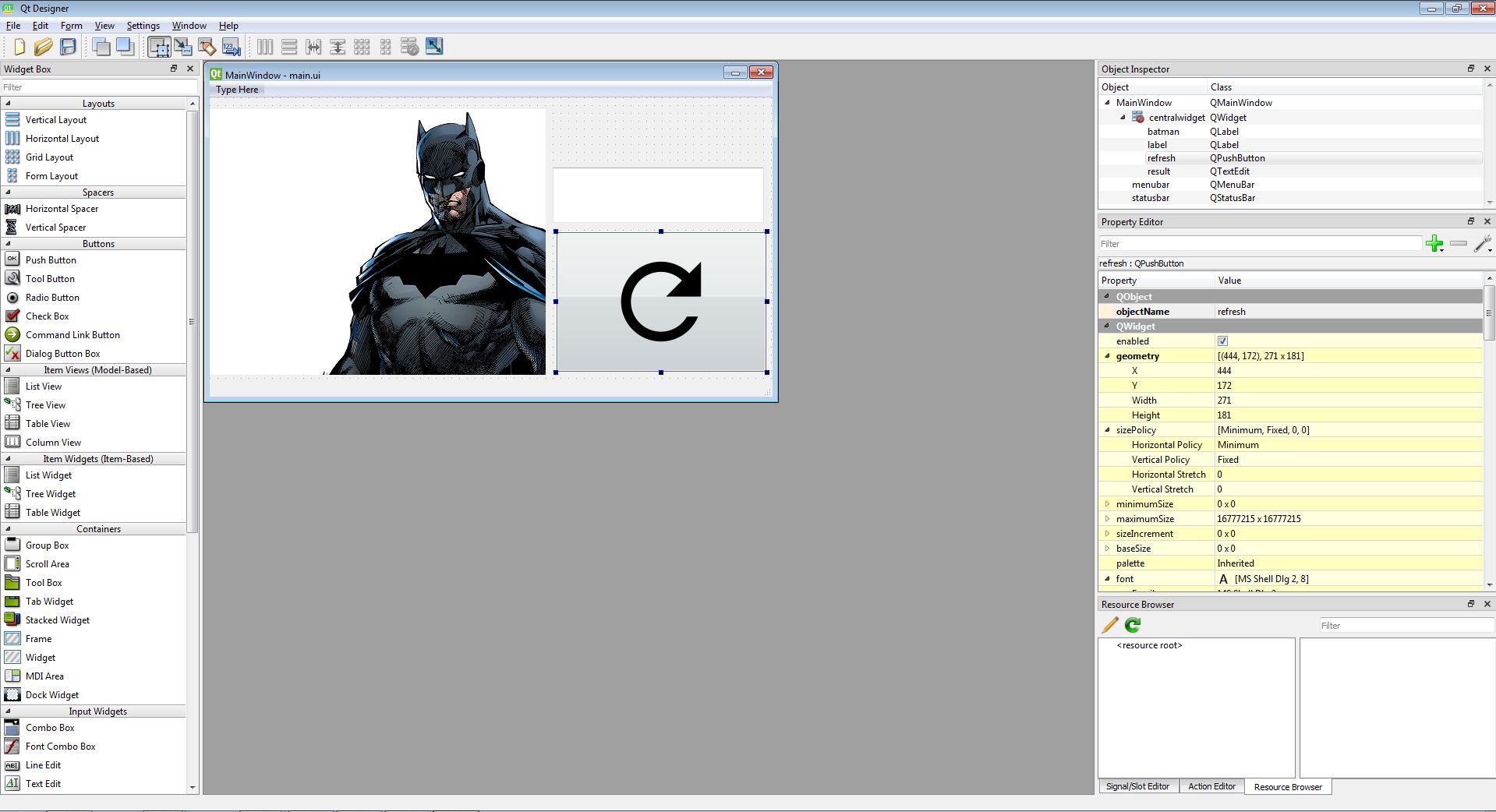Click the remove dynamic property minus icon

click(1459, 244)
